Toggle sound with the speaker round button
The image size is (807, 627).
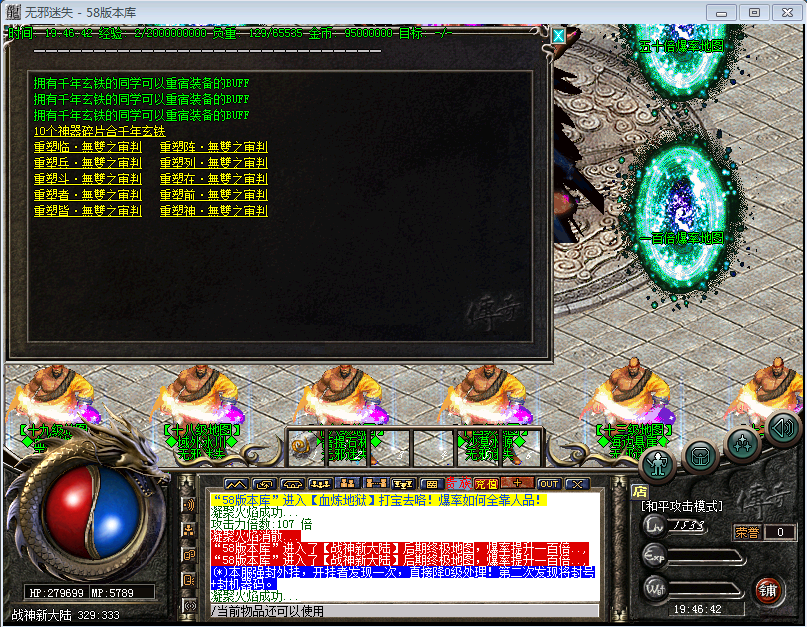pyautogui.click(x=783, y=428)
